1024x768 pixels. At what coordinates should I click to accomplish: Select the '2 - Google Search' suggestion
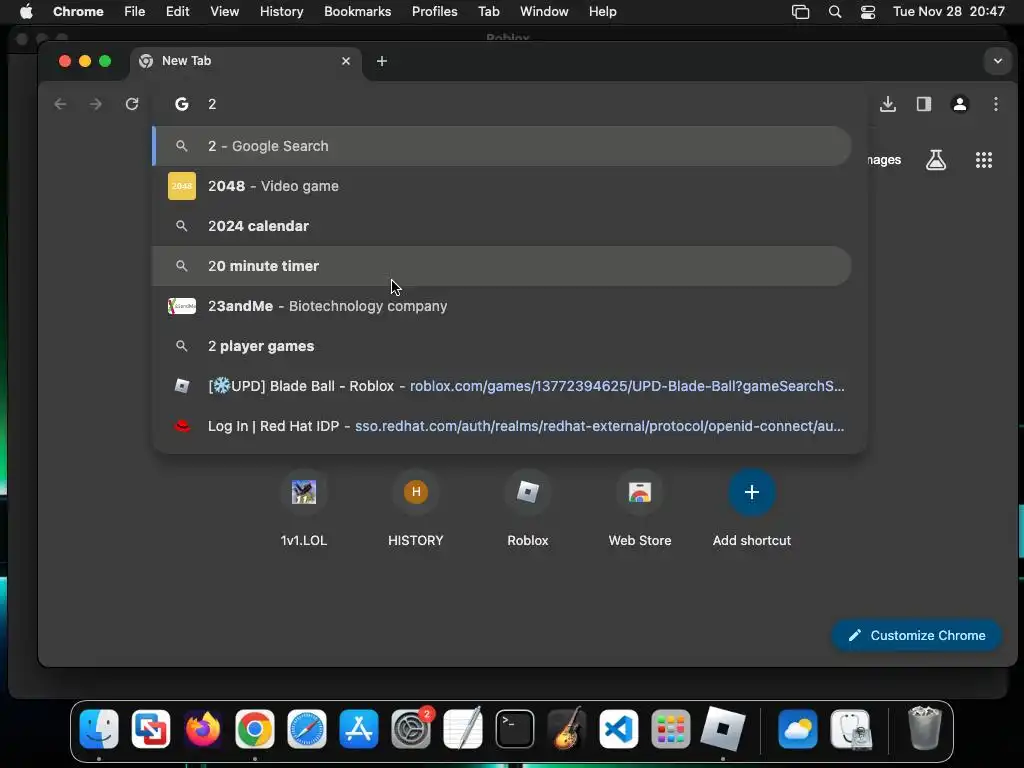(502, 146)
